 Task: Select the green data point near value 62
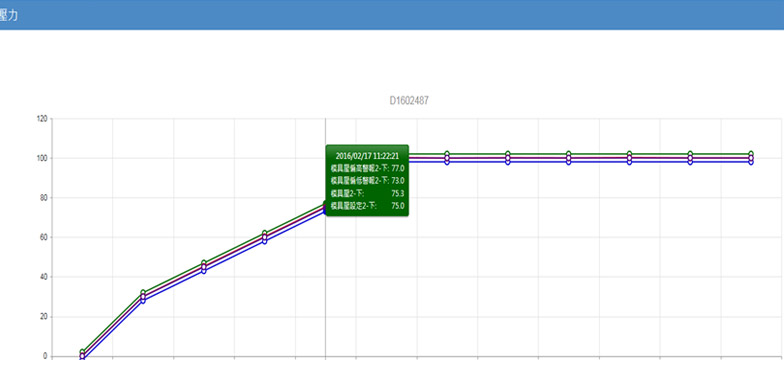tap(264, 234)
